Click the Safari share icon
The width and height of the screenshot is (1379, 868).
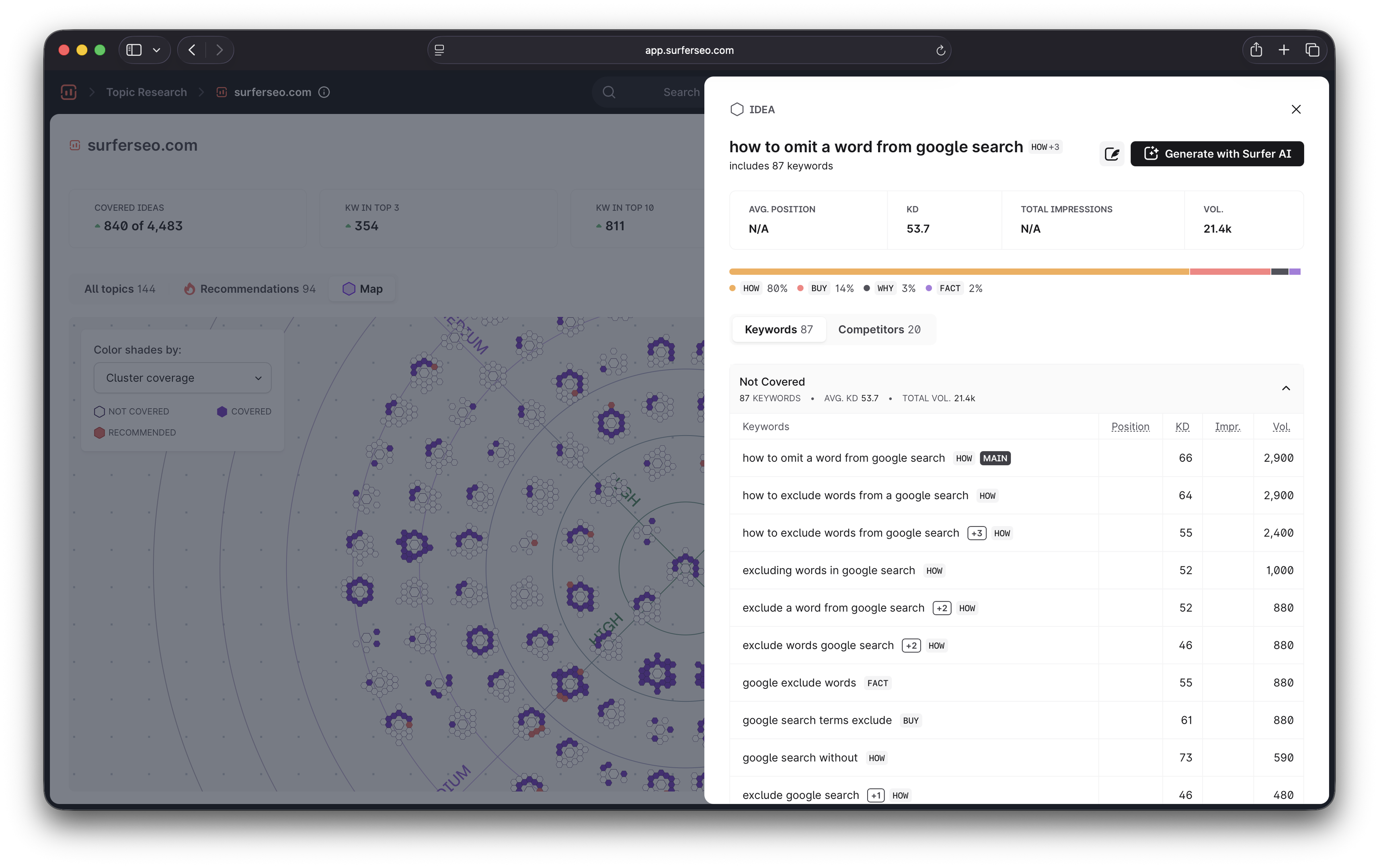click(x=1256, y=50)
